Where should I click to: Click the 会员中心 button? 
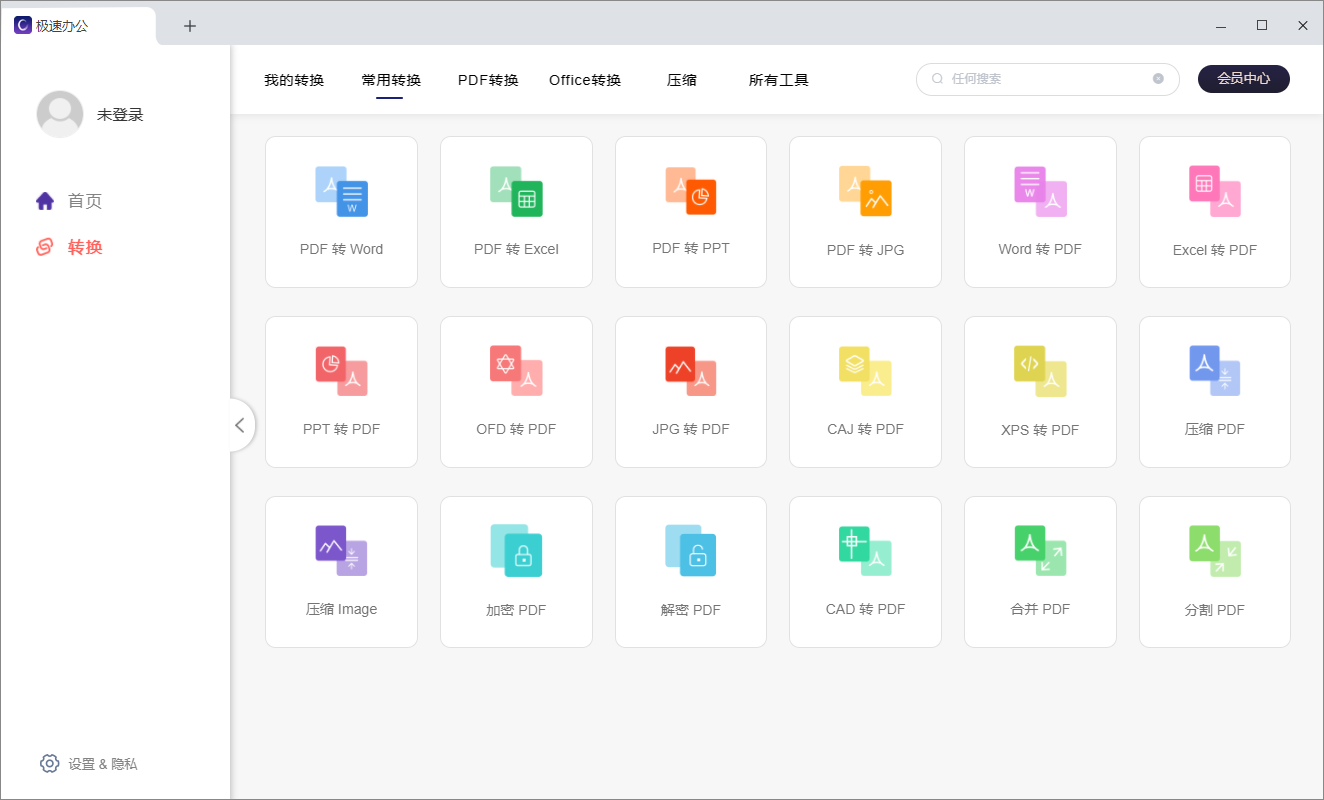(x=1243, y=78)
